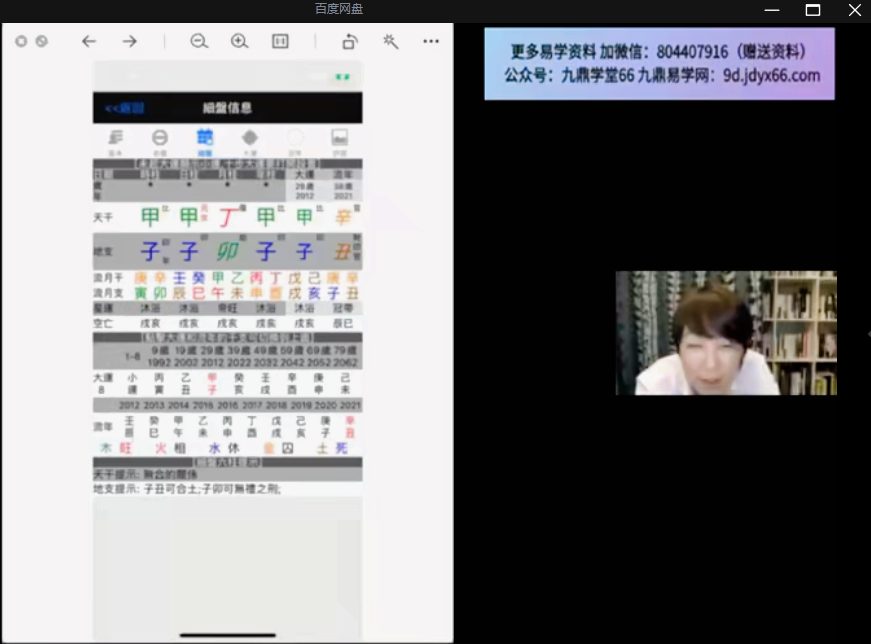Click the webcam video thumbnail
871x644 pixels.
(x=726, y=333)
